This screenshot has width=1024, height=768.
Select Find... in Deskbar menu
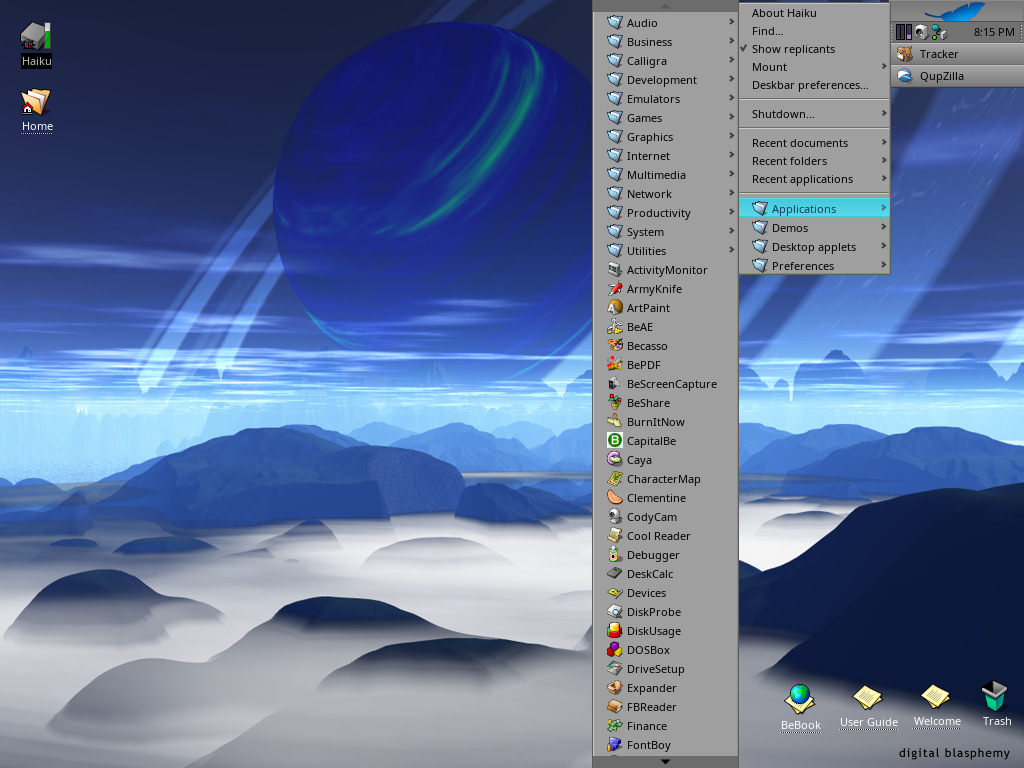(x=814, y=31)
